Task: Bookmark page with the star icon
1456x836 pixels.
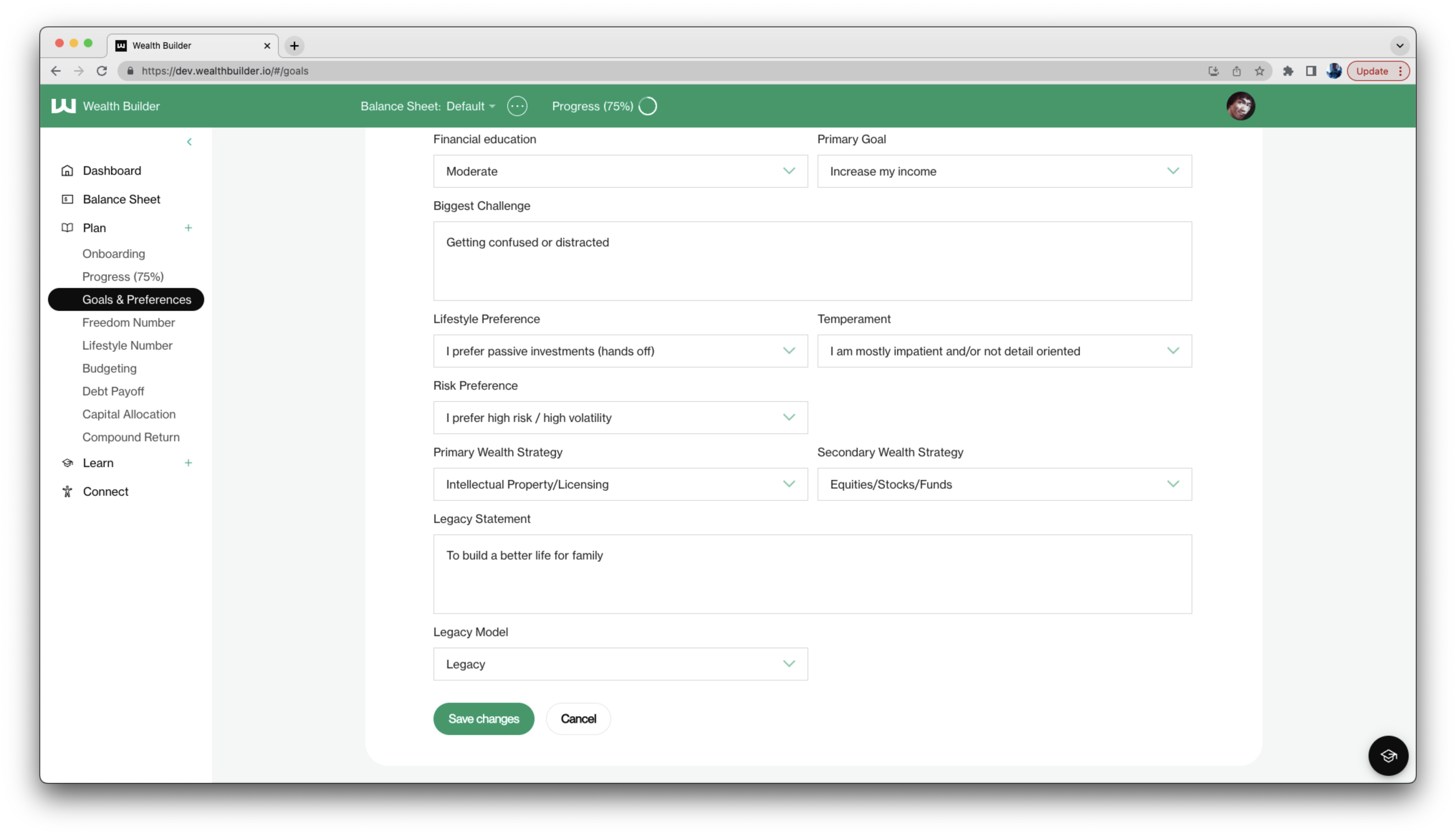Action: point(1259,71)
